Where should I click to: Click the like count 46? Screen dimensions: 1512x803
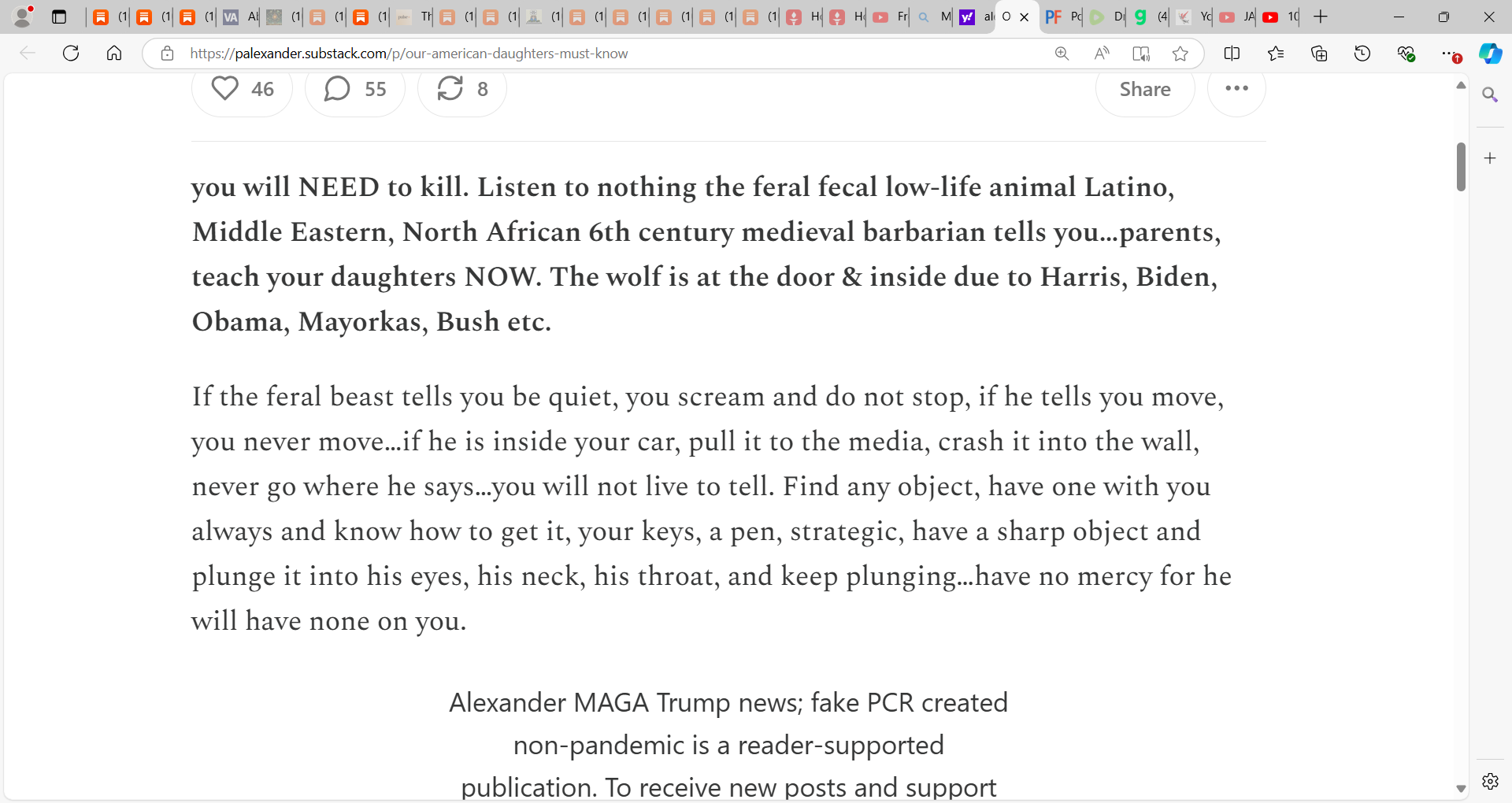tap(263, 89)
